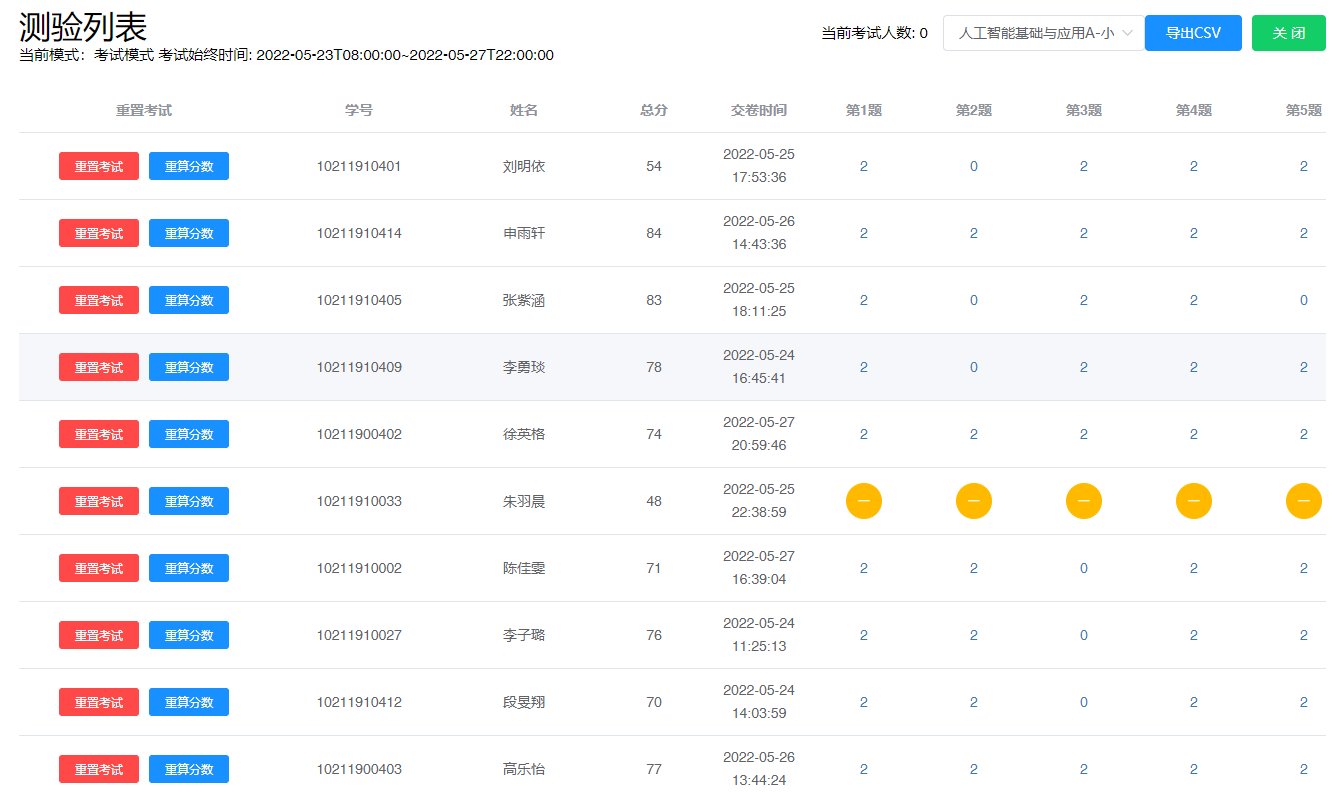Click yellow minus icon in 第3题 column
The image size is (1338, 792).
coord(1083,501)
